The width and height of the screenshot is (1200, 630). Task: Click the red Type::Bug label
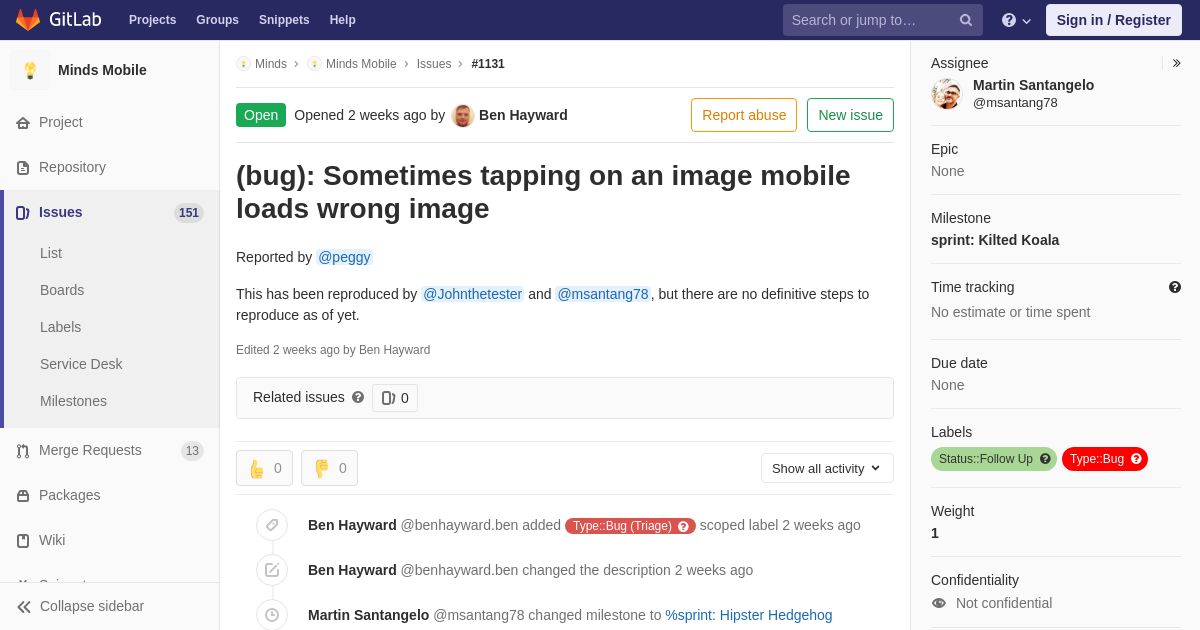pyautogui.click(x=1097, y=459)
